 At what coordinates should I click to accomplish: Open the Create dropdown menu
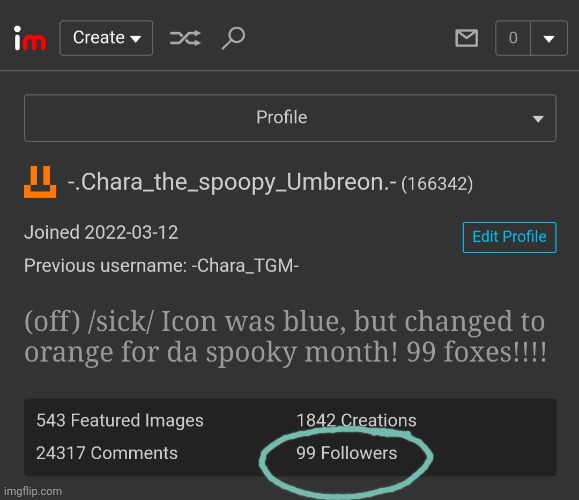(106, 38)
